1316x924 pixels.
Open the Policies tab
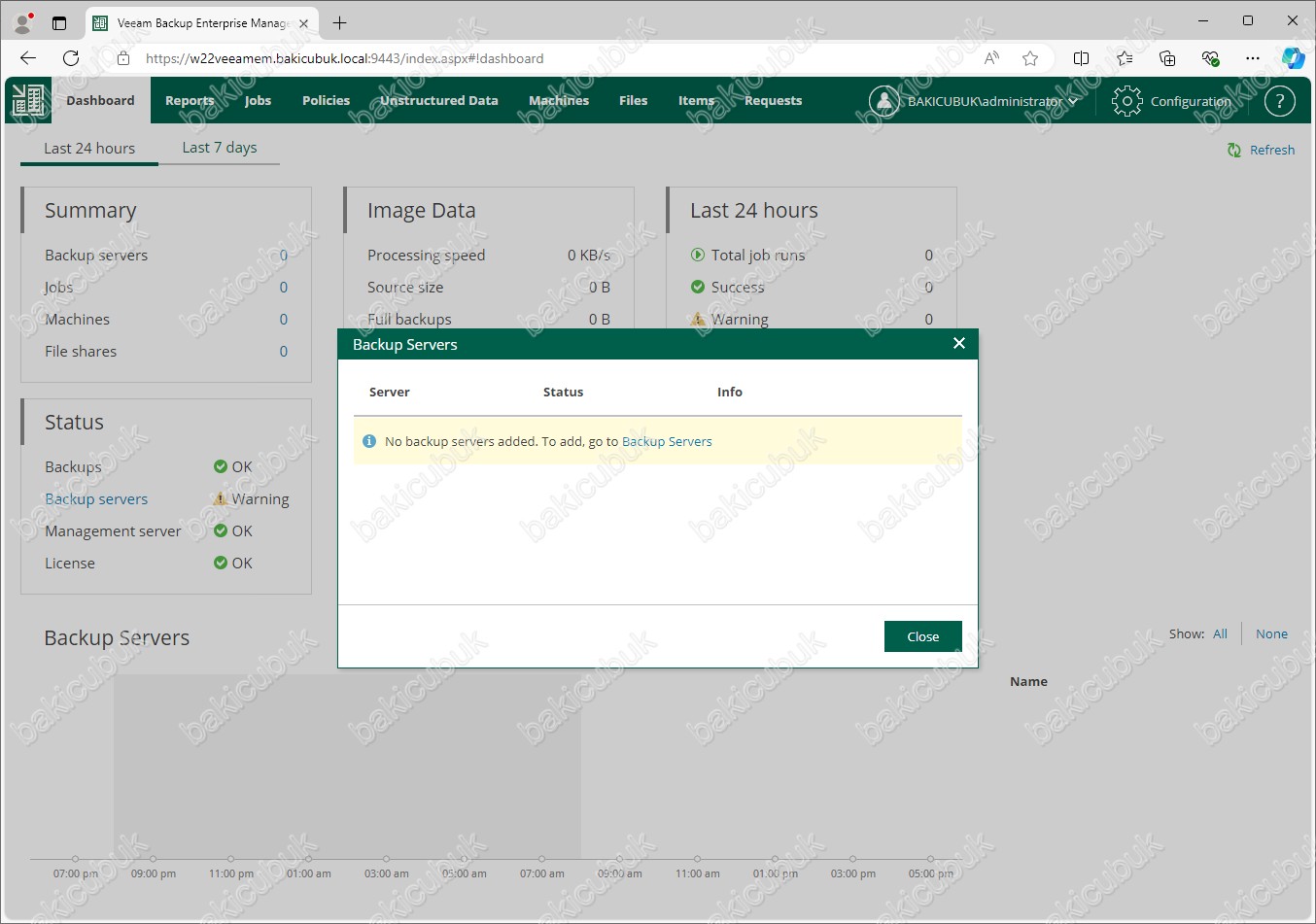pyautogui.click(x=326, y=100)
